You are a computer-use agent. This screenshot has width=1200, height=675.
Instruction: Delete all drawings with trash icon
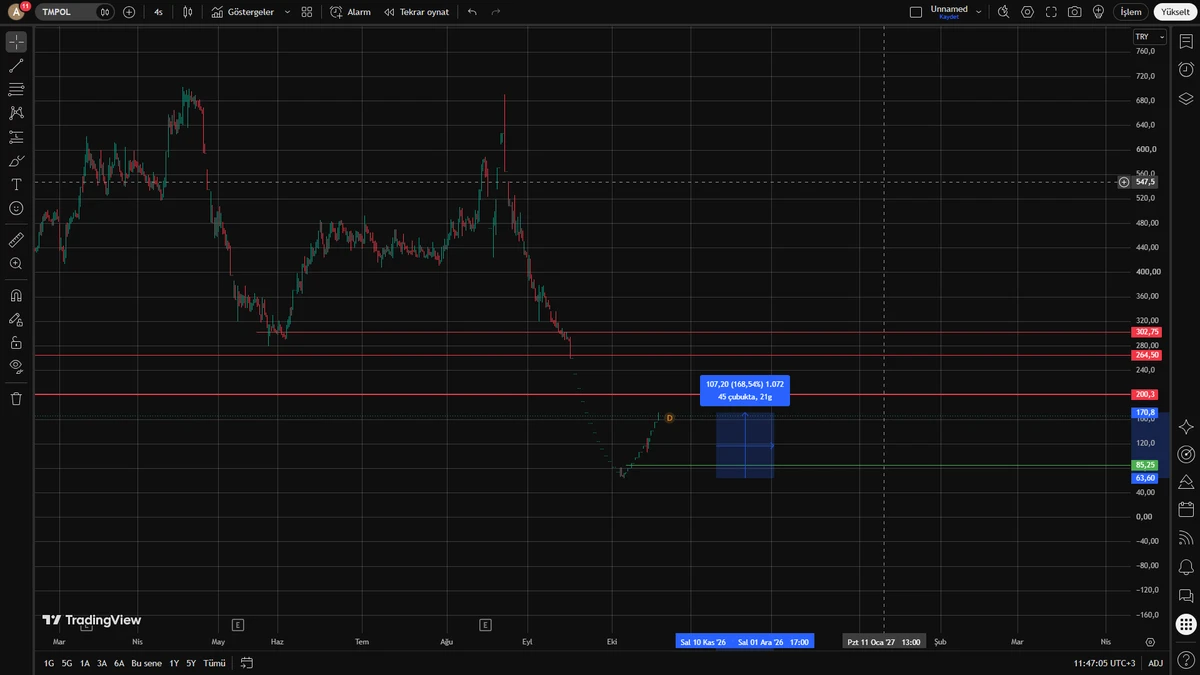click(x=16, y=398)
